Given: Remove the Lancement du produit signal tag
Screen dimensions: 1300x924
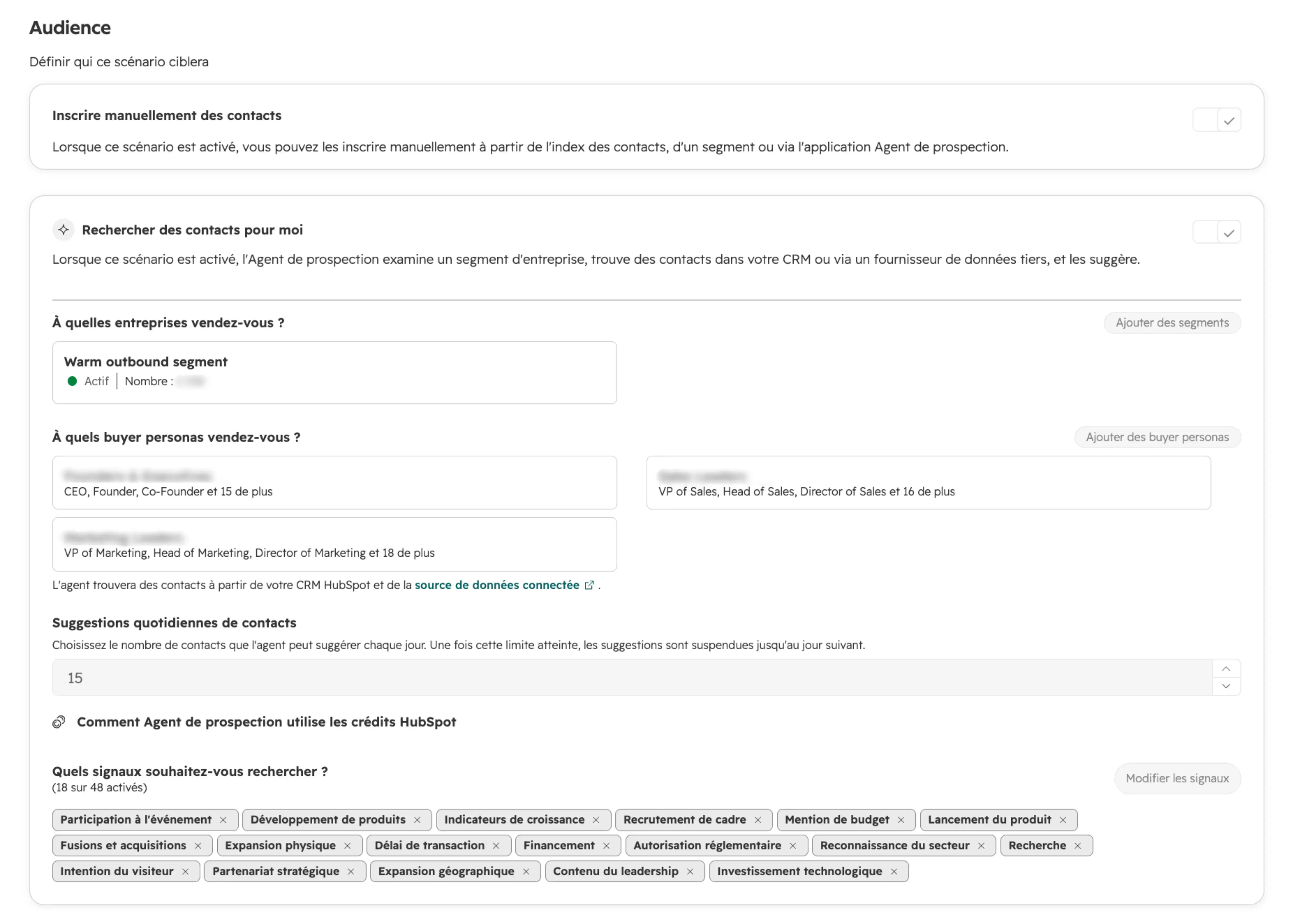Looking at the screenshot, I should click(1063, 820).
